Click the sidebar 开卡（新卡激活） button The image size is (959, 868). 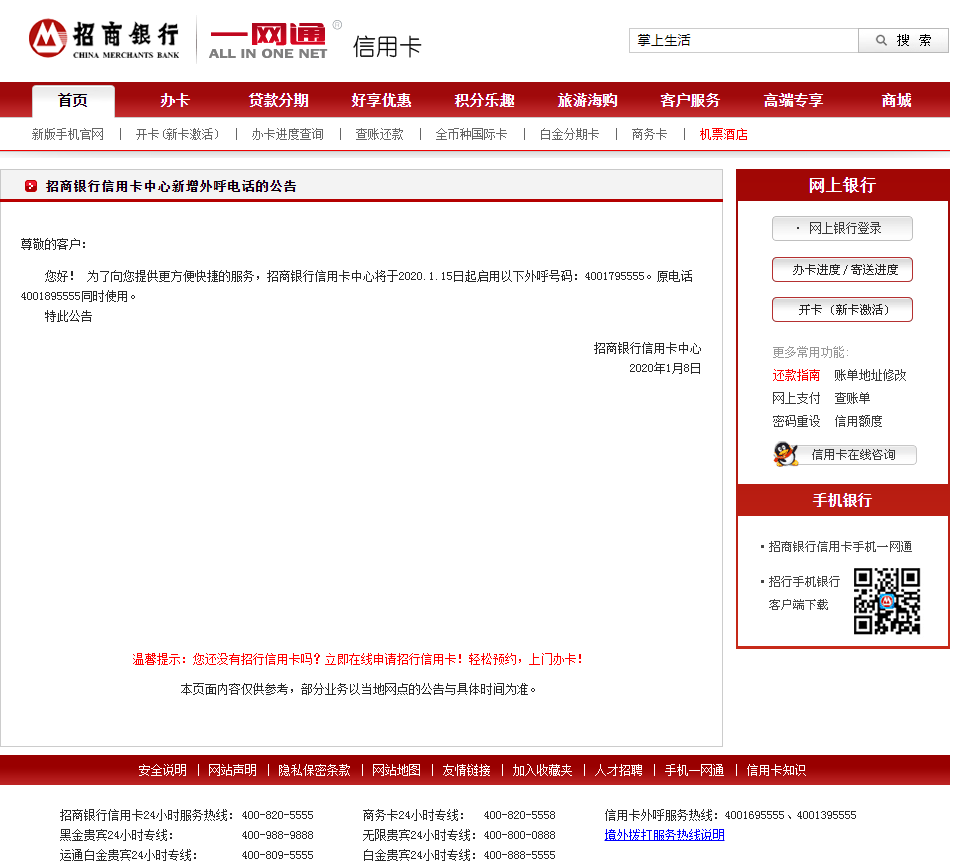pos(842,310)
